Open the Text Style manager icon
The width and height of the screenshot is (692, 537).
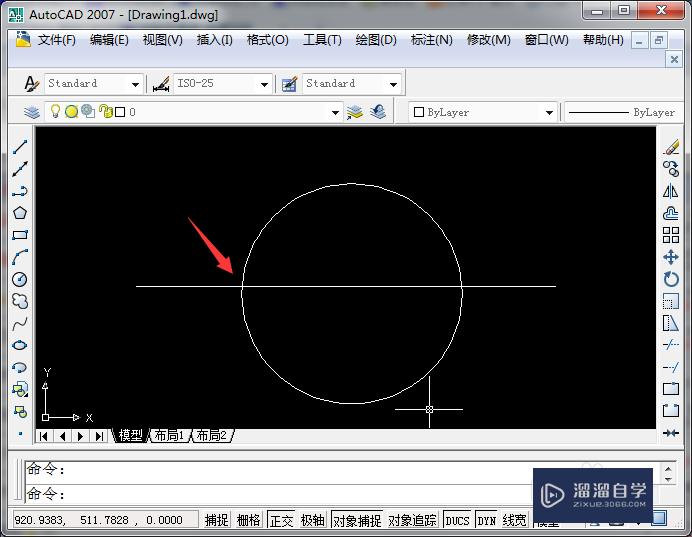[x=31, y=83]
